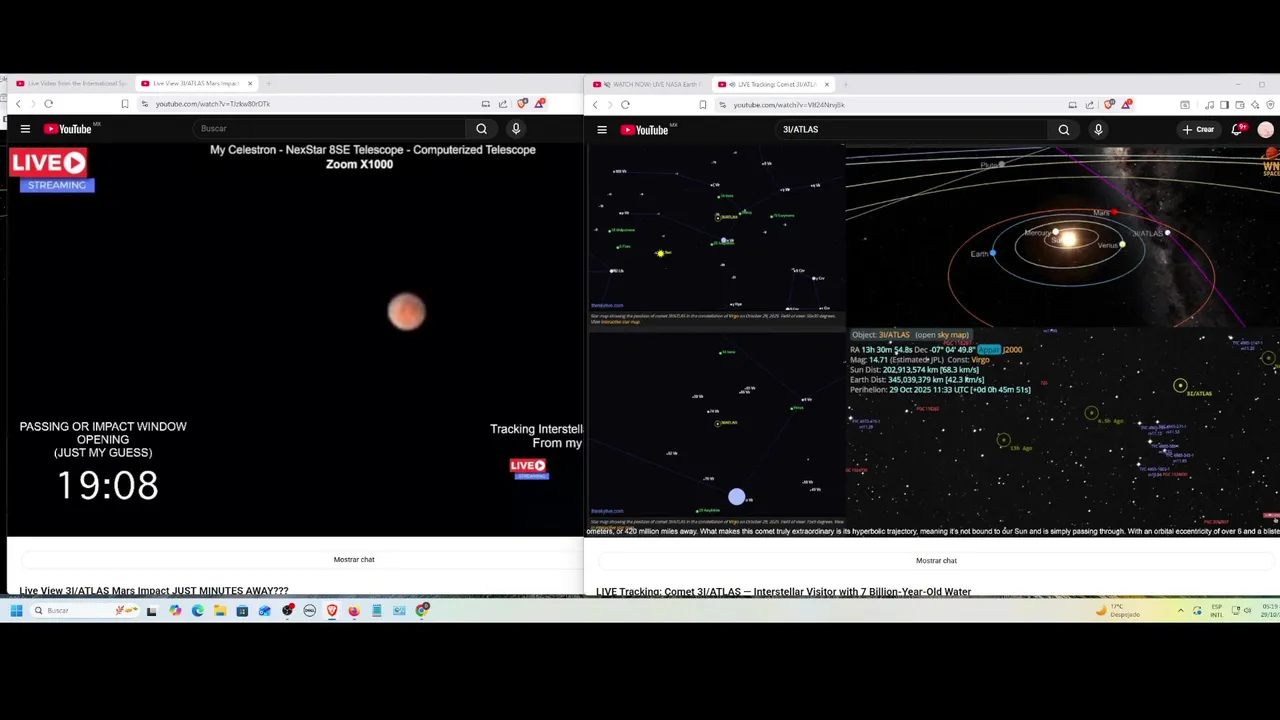The height and width of the screenshot is (720, 1280).
Task: Go back in right browser window
Action: click(x=595, y=105)
